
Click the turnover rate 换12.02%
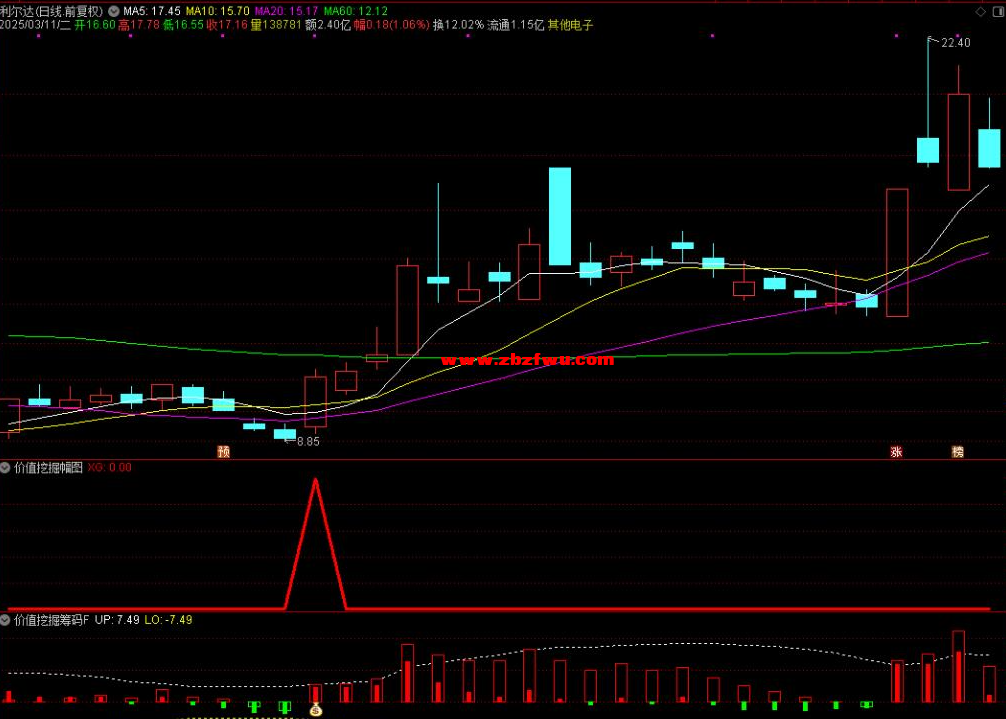[458, 25]
